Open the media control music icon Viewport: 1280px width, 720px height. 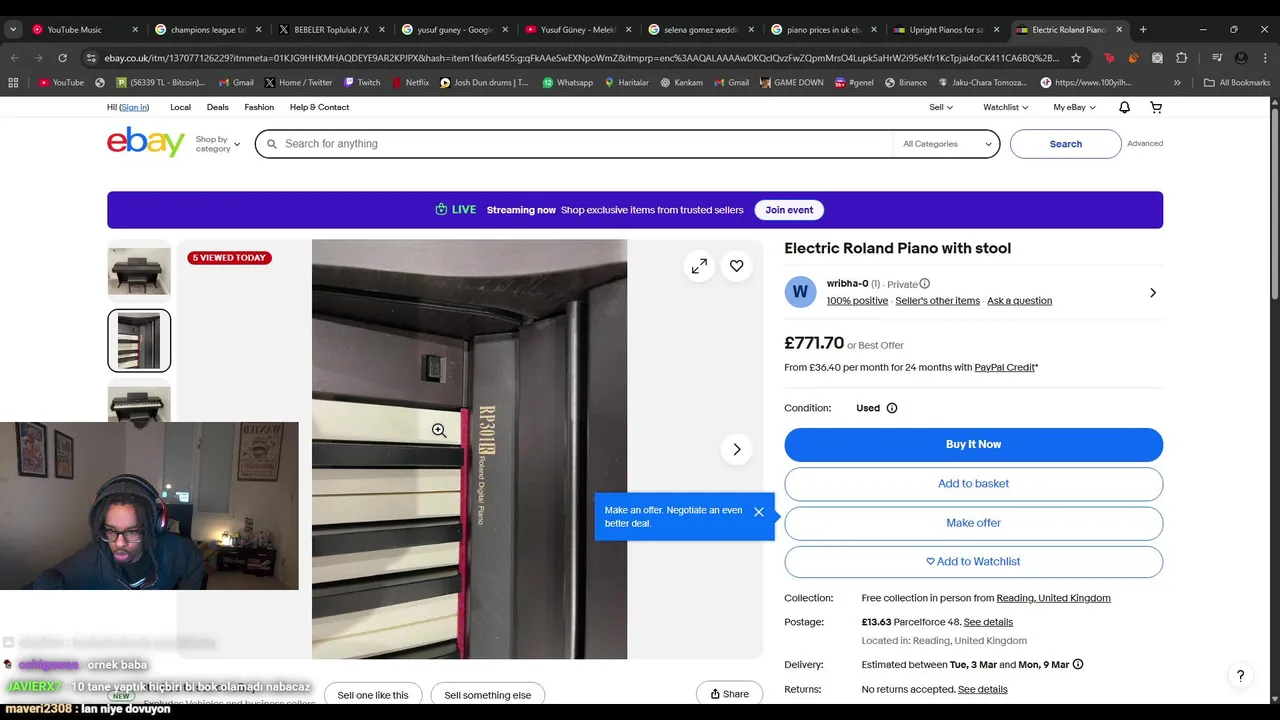click(x=1217, y=58)
